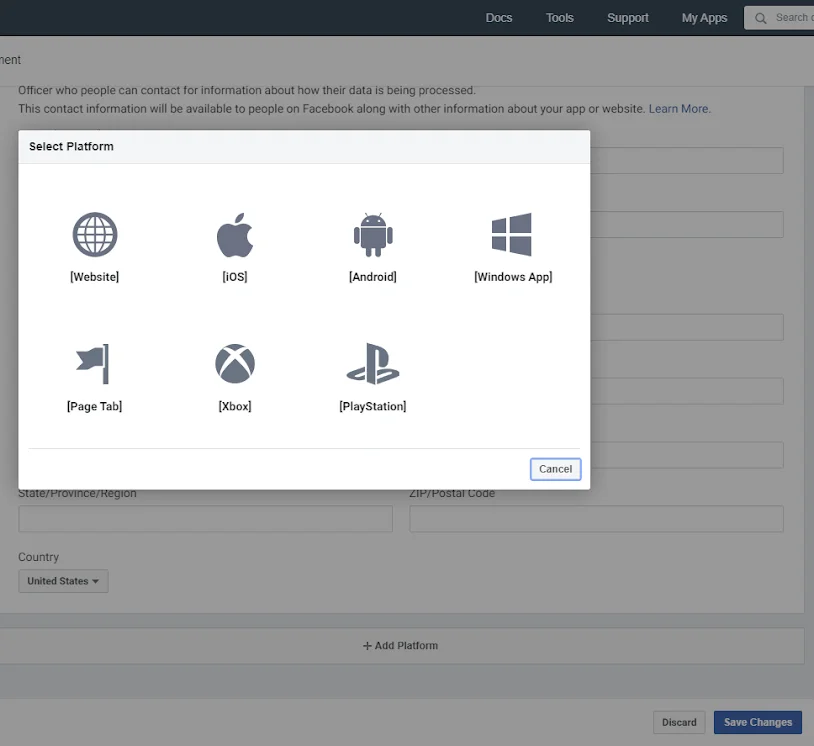Choose the Page Tab flag icon
Image resolution: width=814 pixels, height=746 pixels.
93,364
